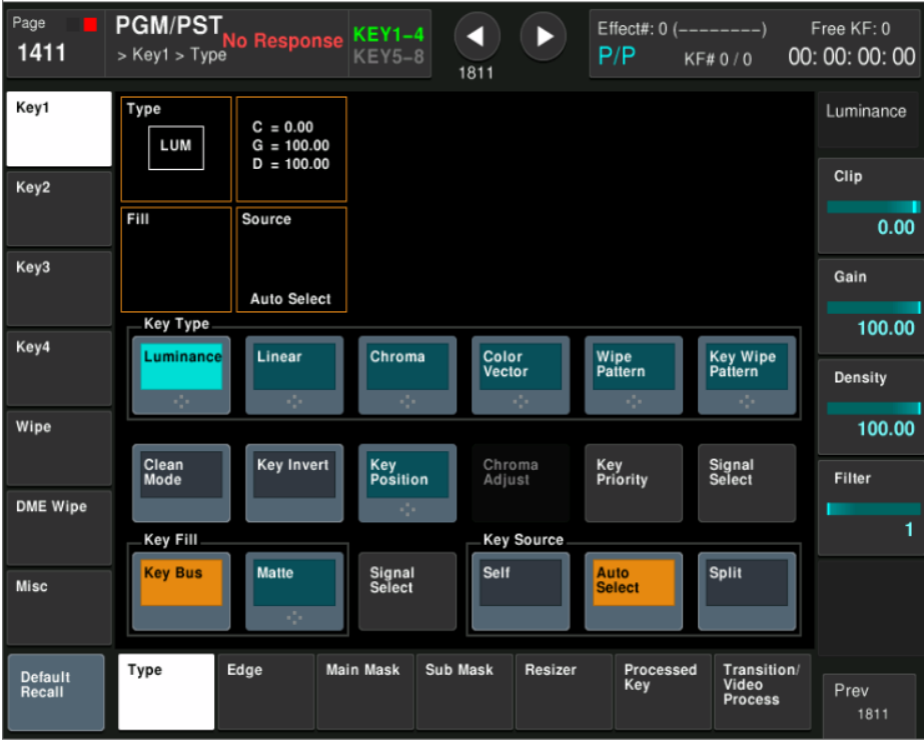This screenshot has width=924, height=740.
Task: Toggle the Key Invert button
Action: coord(294,482)
